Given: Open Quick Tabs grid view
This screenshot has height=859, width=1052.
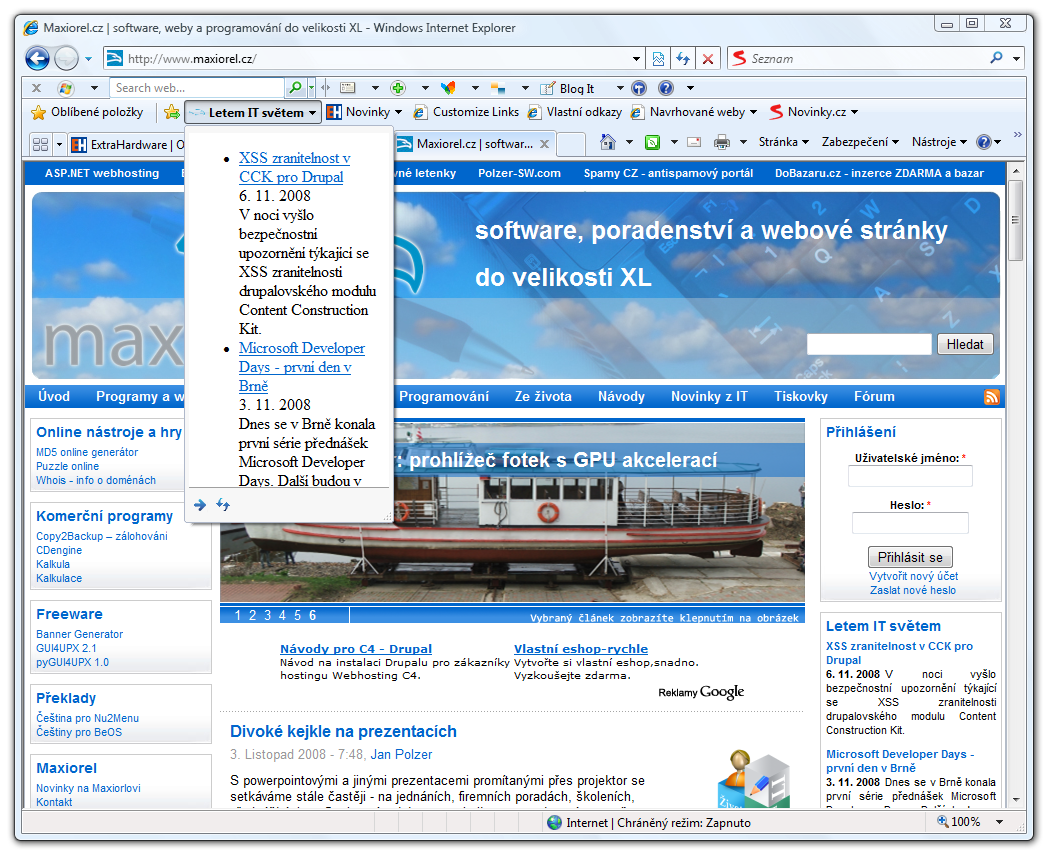Looking at the screenshot, I should click(x=40, y=144).
